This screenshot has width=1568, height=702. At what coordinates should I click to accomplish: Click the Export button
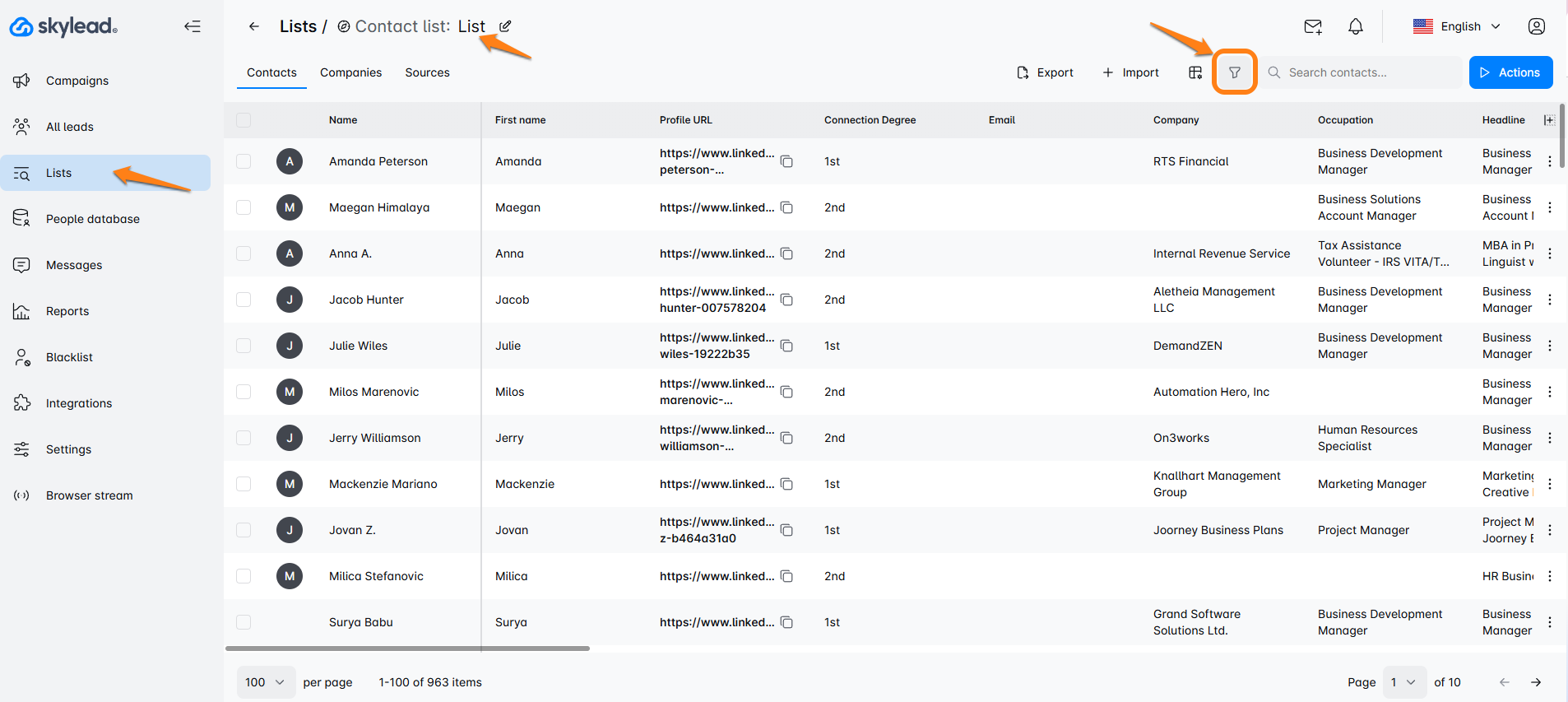[x=1045, y=72]
